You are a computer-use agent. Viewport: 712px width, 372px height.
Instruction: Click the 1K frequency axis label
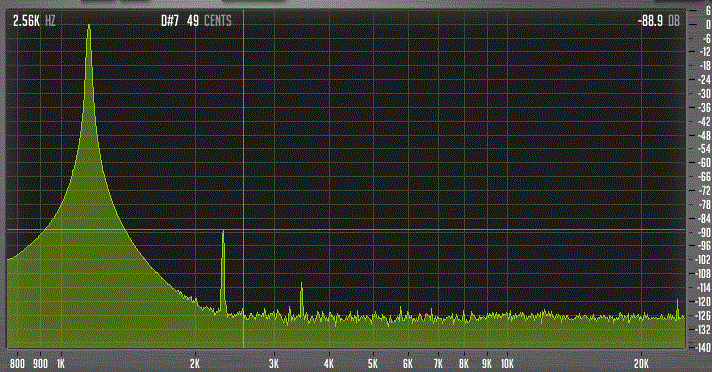(61, 364)
